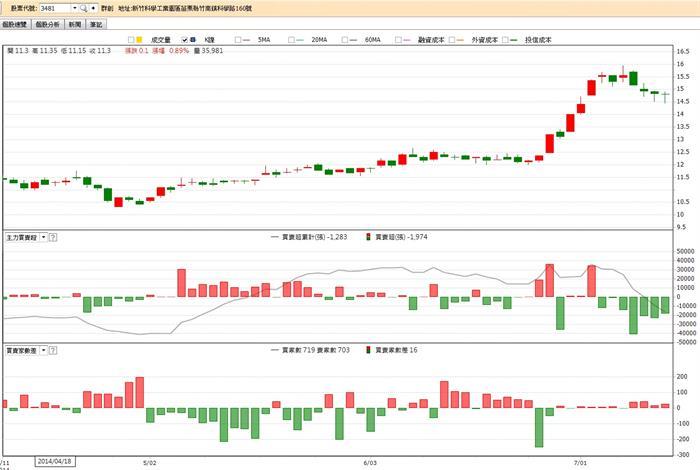Click the 買賣超累計 gray line legend icon
This screenshot has width=700, height=470.
[x=277, y=238]
